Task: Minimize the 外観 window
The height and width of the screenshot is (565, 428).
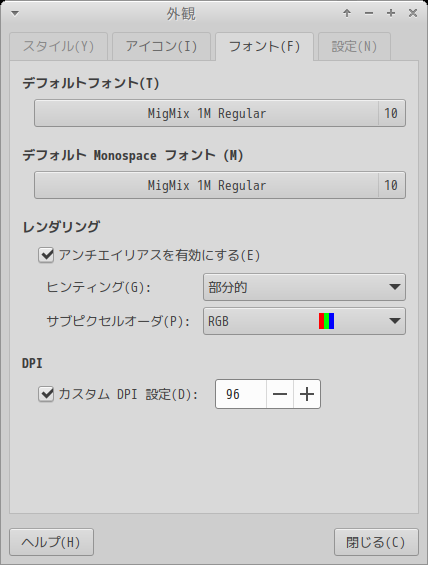Action: (x=369, y=13)
